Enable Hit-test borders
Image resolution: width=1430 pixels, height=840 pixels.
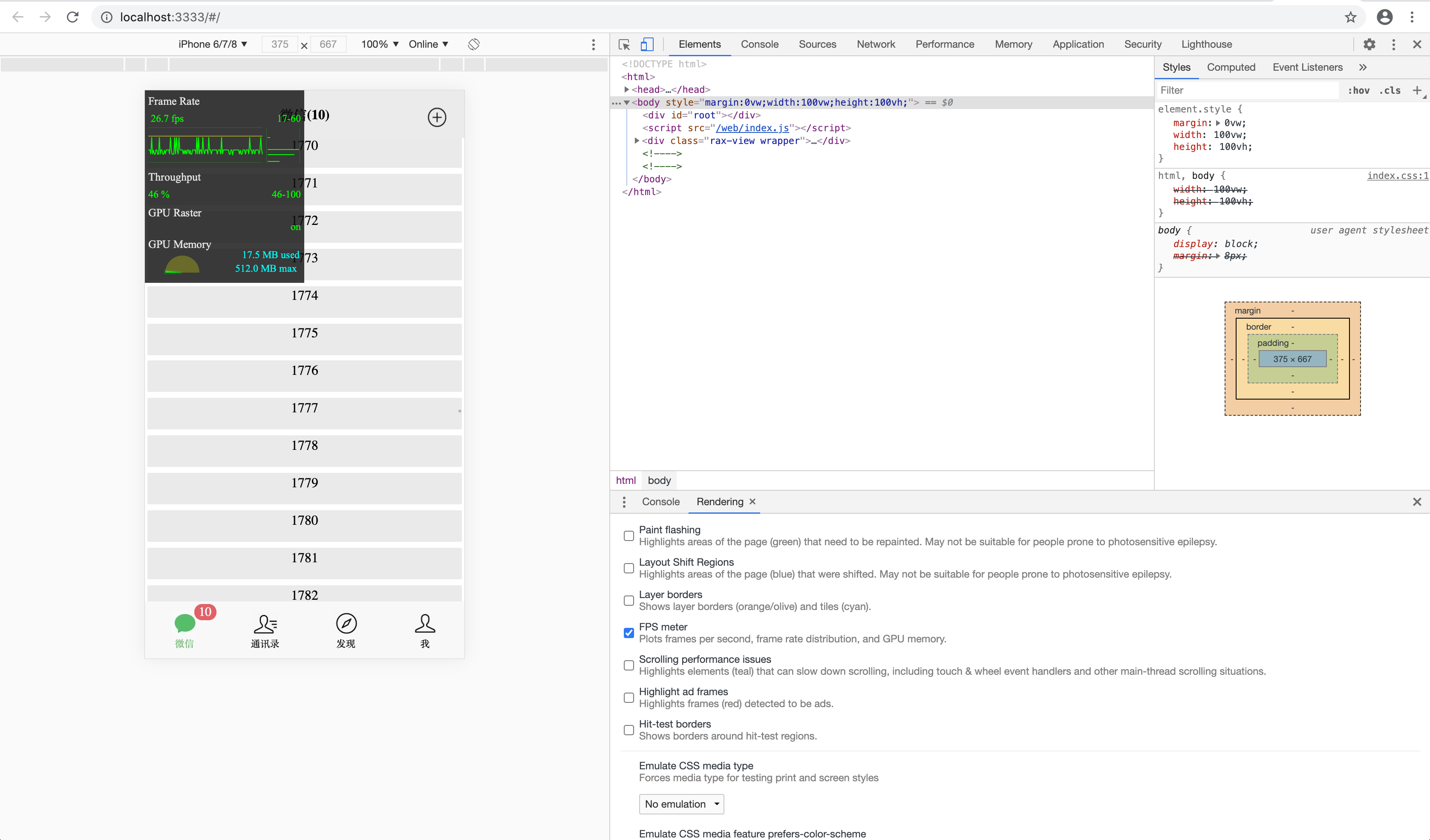[x=629, y=730]
